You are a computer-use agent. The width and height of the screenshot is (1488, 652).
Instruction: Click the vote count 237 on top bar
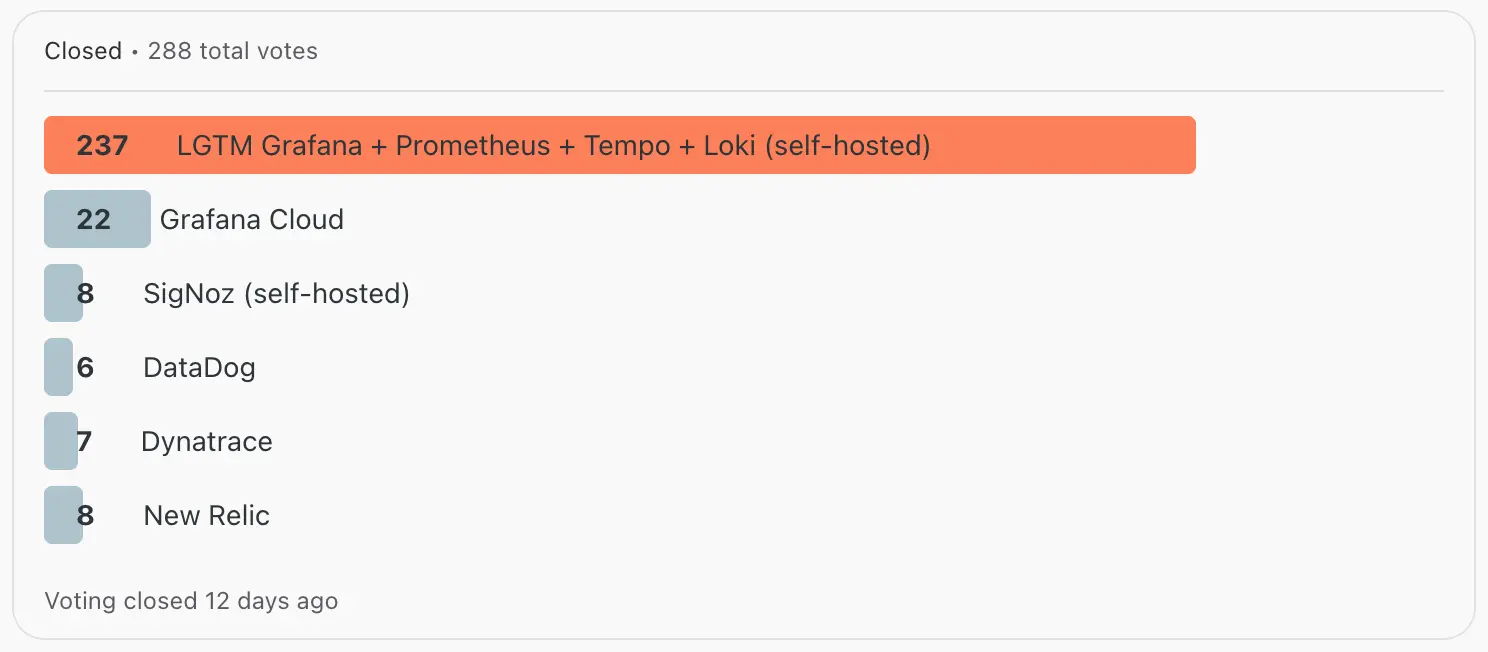pos(102,145)
